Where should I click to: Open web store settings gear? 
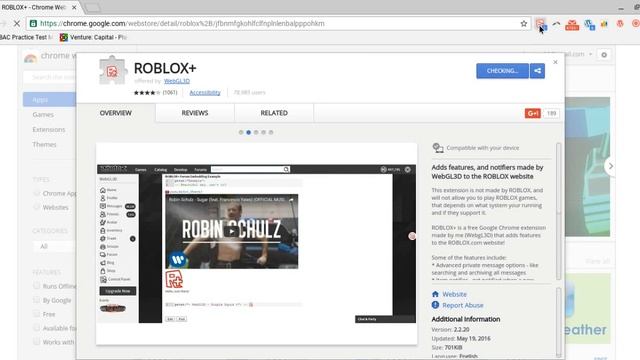(x=604, y=55)
